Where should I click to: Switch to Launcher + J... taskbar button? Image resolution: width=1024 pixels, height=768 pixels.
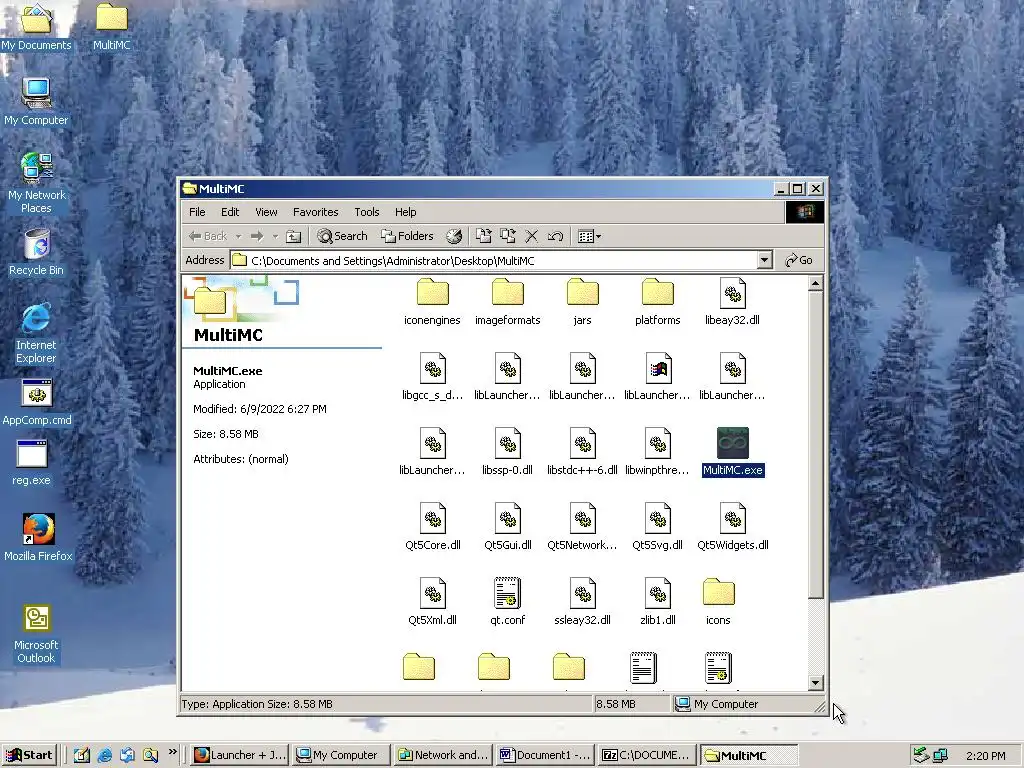coord(240,755)
